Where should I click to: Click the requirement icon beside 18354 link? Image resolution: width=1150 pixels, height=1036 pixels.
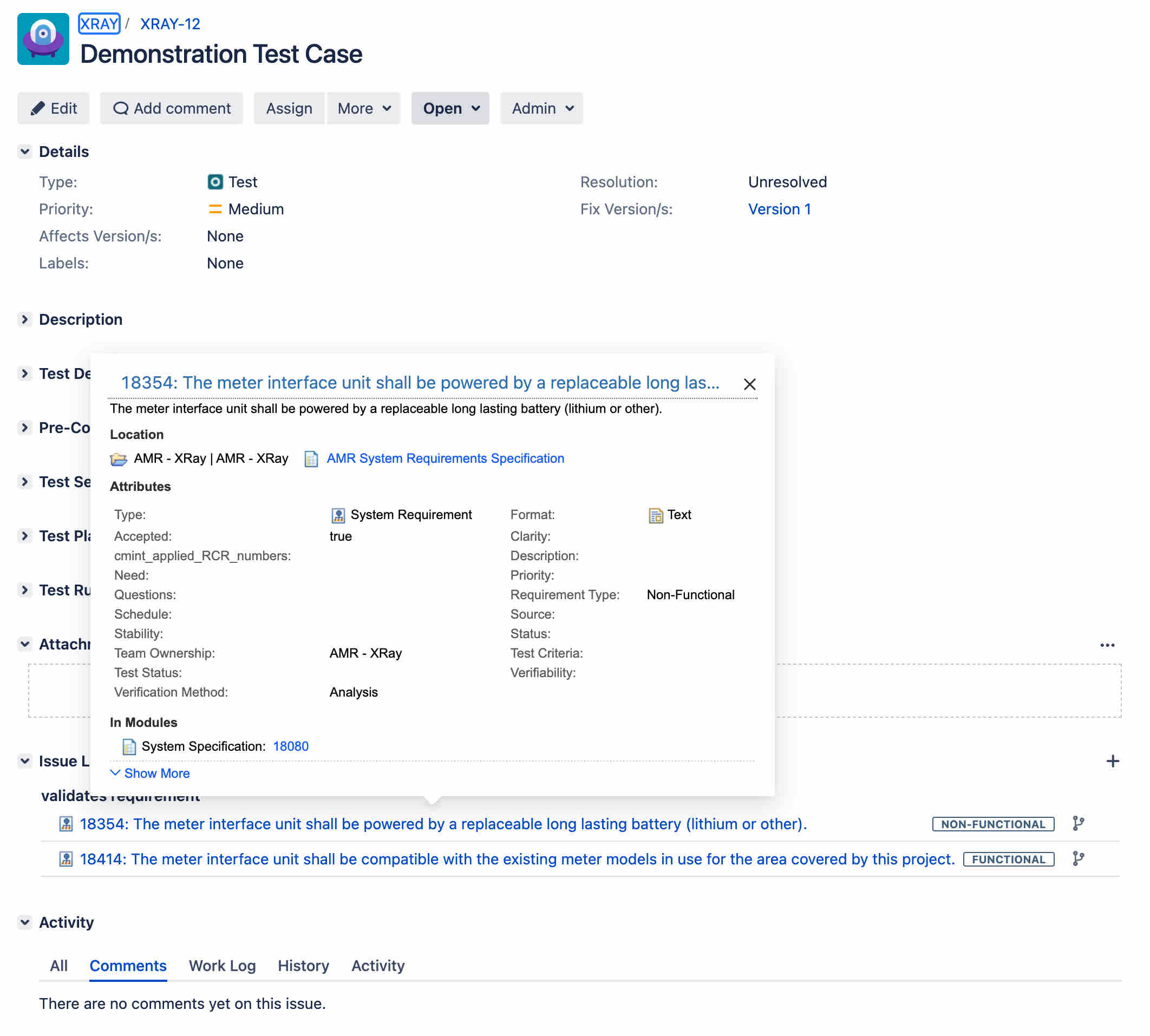tap(66, 824)
